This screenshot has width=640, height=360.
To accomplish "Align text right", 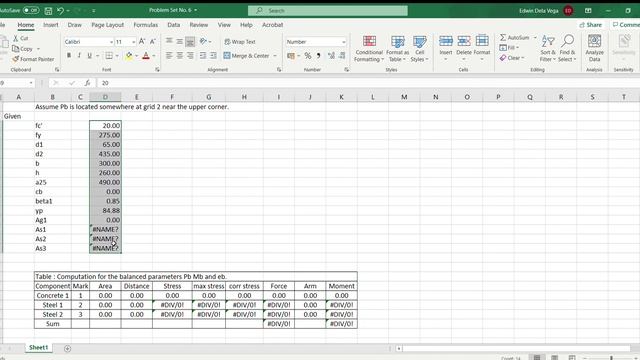I will tap(190, 56).
